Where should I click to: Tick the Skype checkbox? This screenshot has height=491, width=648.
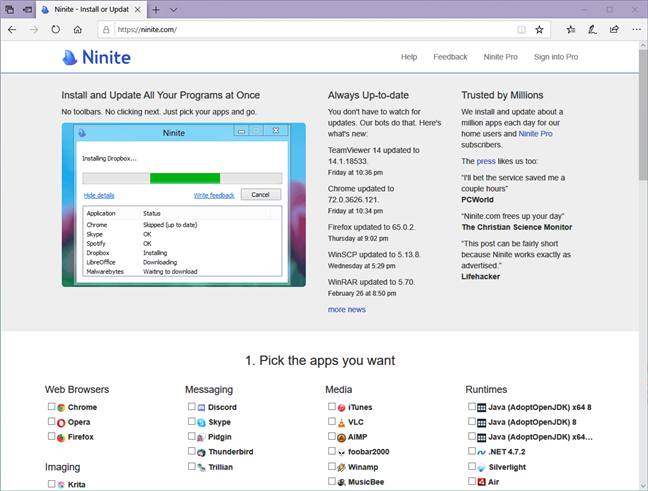tap(191, 421)
